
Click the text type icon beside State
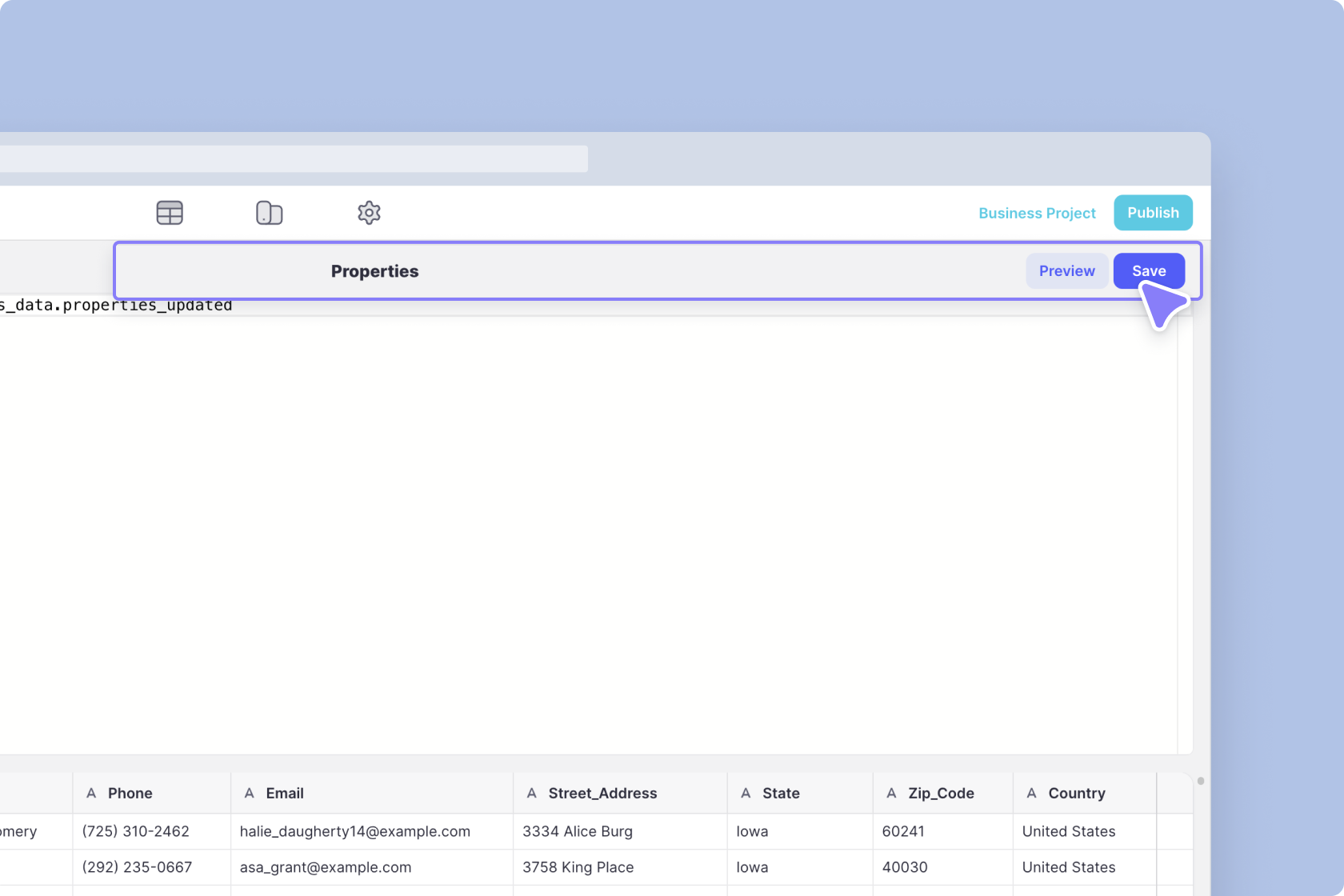coord(746,793)
